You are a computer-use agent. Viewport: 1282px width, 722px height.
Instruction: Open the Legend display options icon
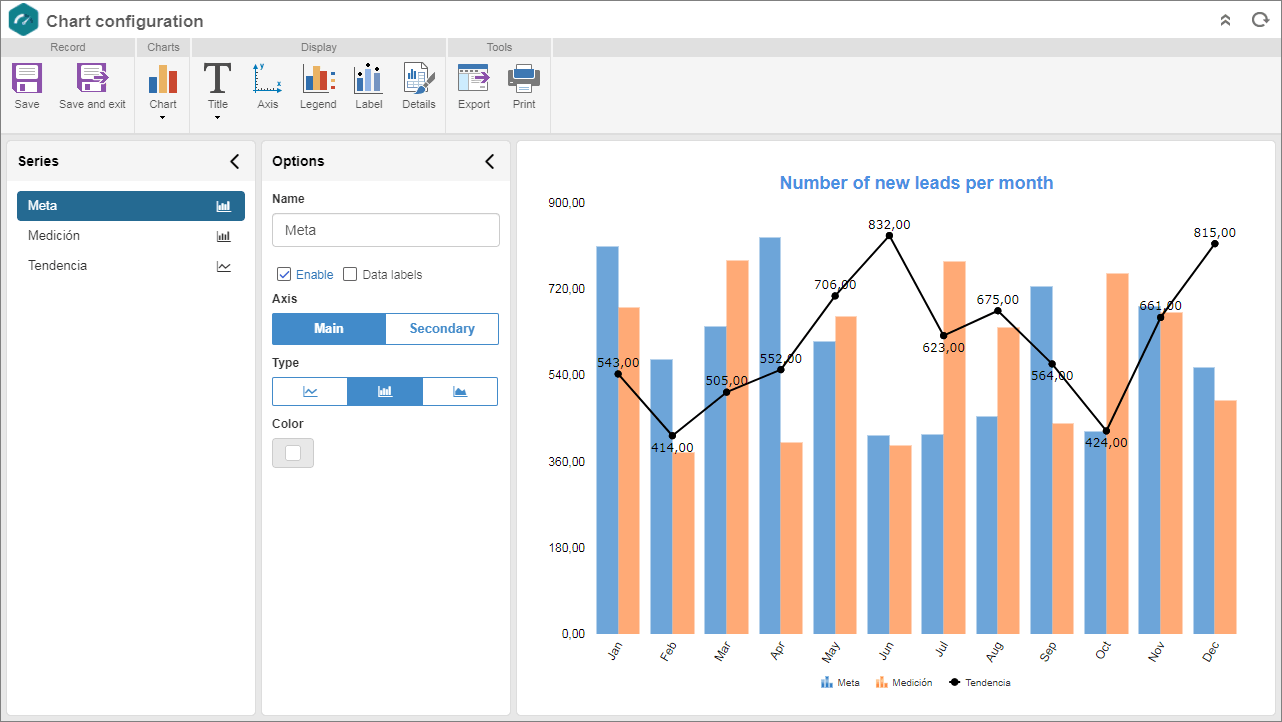pyautogui.click(x=318, y=79)
